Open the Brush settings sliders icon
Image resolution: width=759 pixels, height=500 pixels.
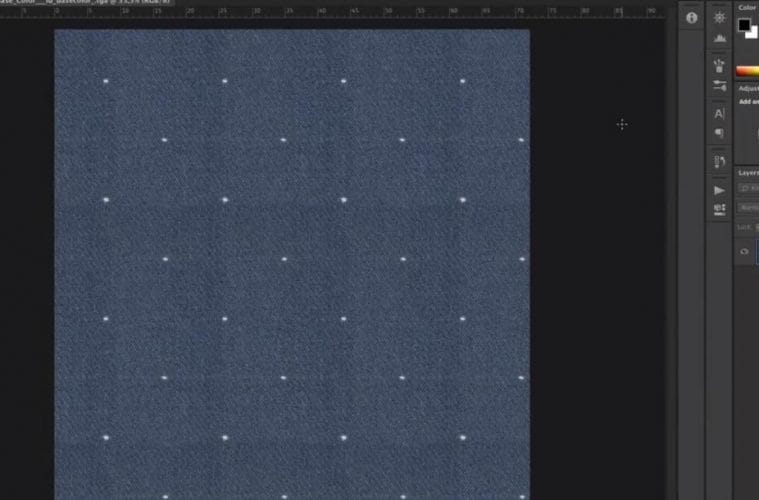(719, 86)
